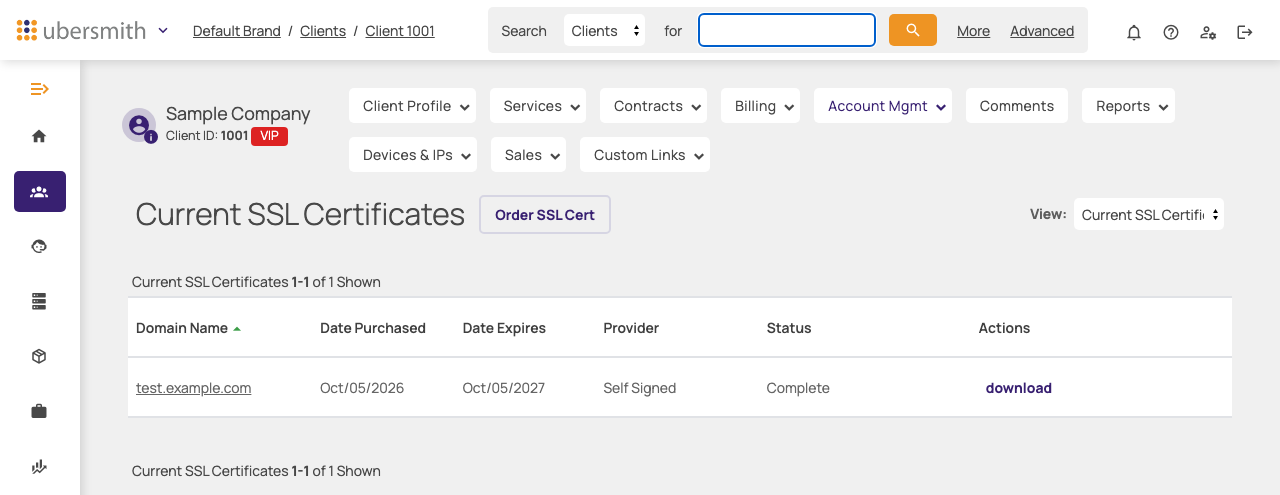1280x495 pixels.
Task: Focus the search text field
Action: tap(787, 30)
